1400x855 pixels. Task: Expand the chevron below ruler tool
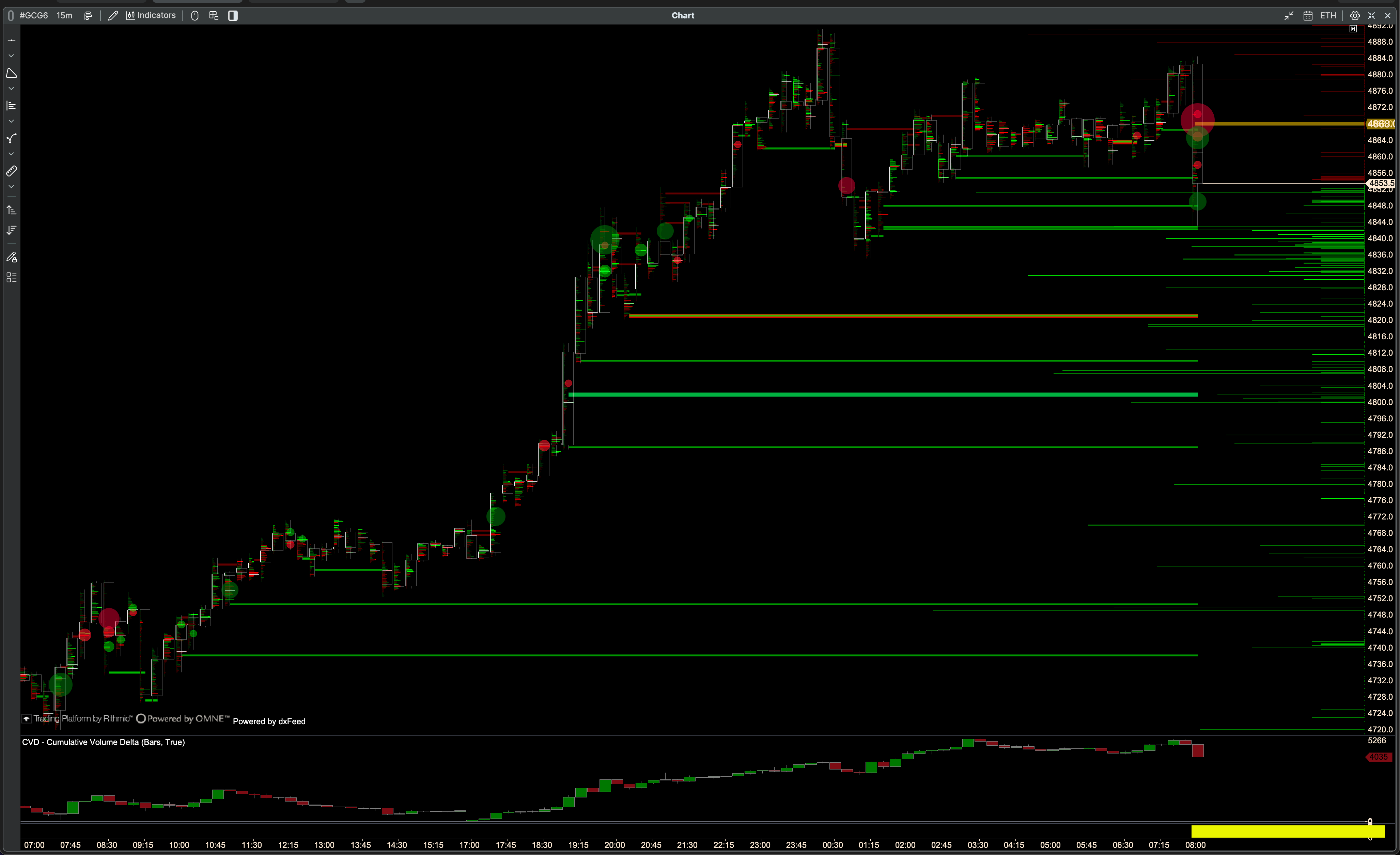(x=11, y=187)
